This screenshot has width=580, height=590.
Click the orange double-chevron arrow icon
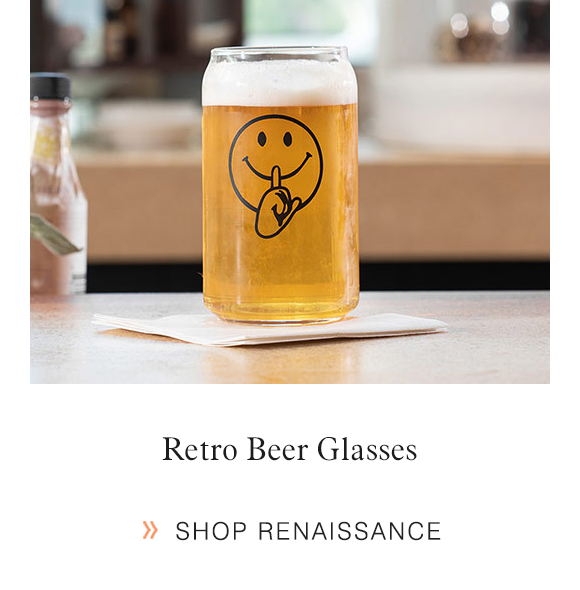150,530
